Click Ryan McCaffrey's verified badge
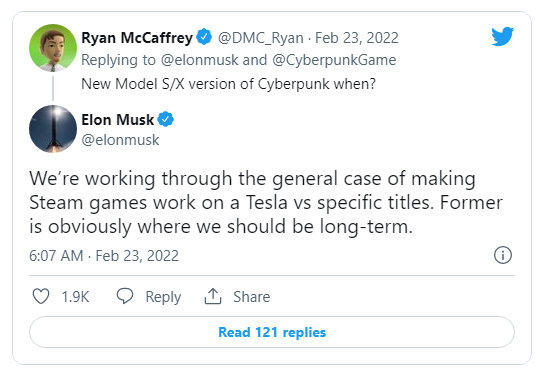This screenshot has height=373, width=543. [204, 37]
